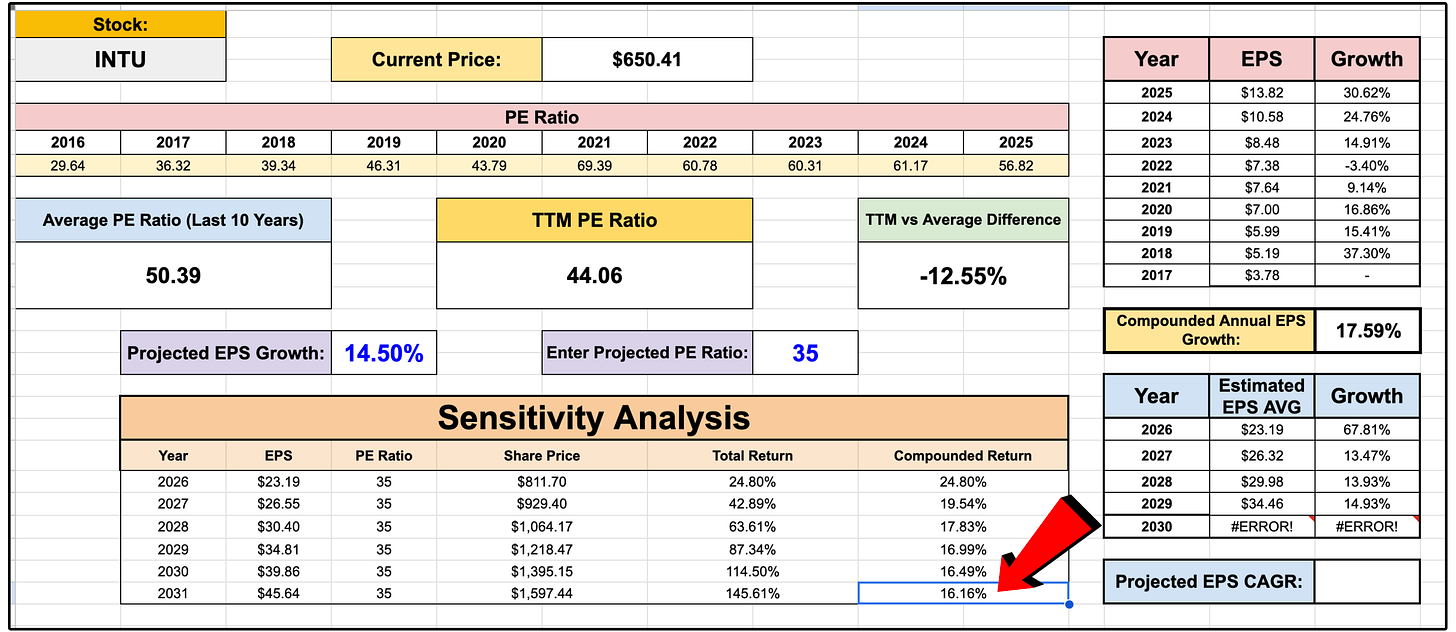
Task: Click the TTM PE Ratio value 44.06
Action: coord(595,275)
